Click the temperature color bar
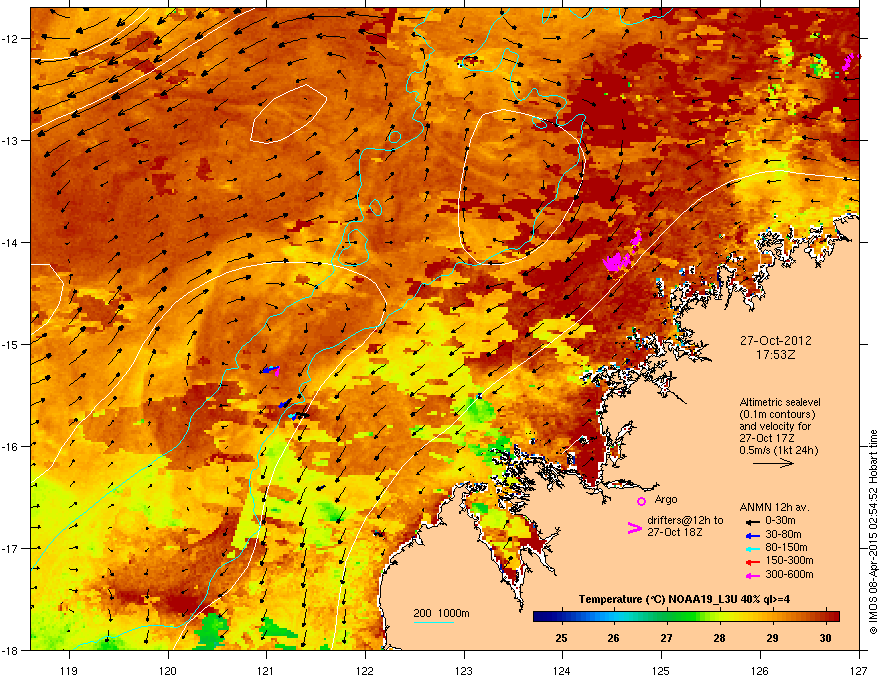This screenshot has height=680, width=880. click(x=686, y=617)
